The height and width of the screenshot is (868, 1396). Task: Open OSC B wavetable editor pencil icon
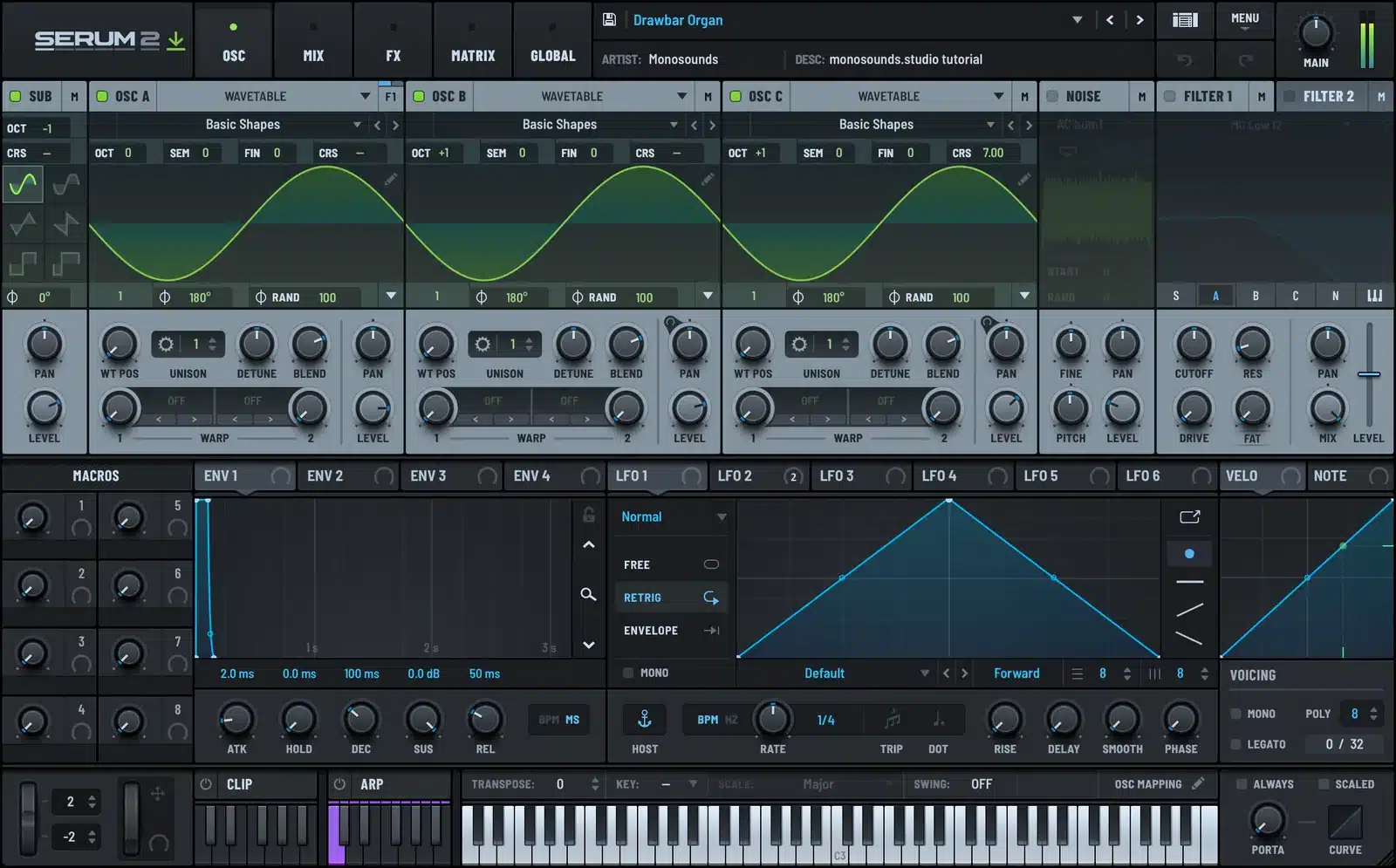[708, 178]
